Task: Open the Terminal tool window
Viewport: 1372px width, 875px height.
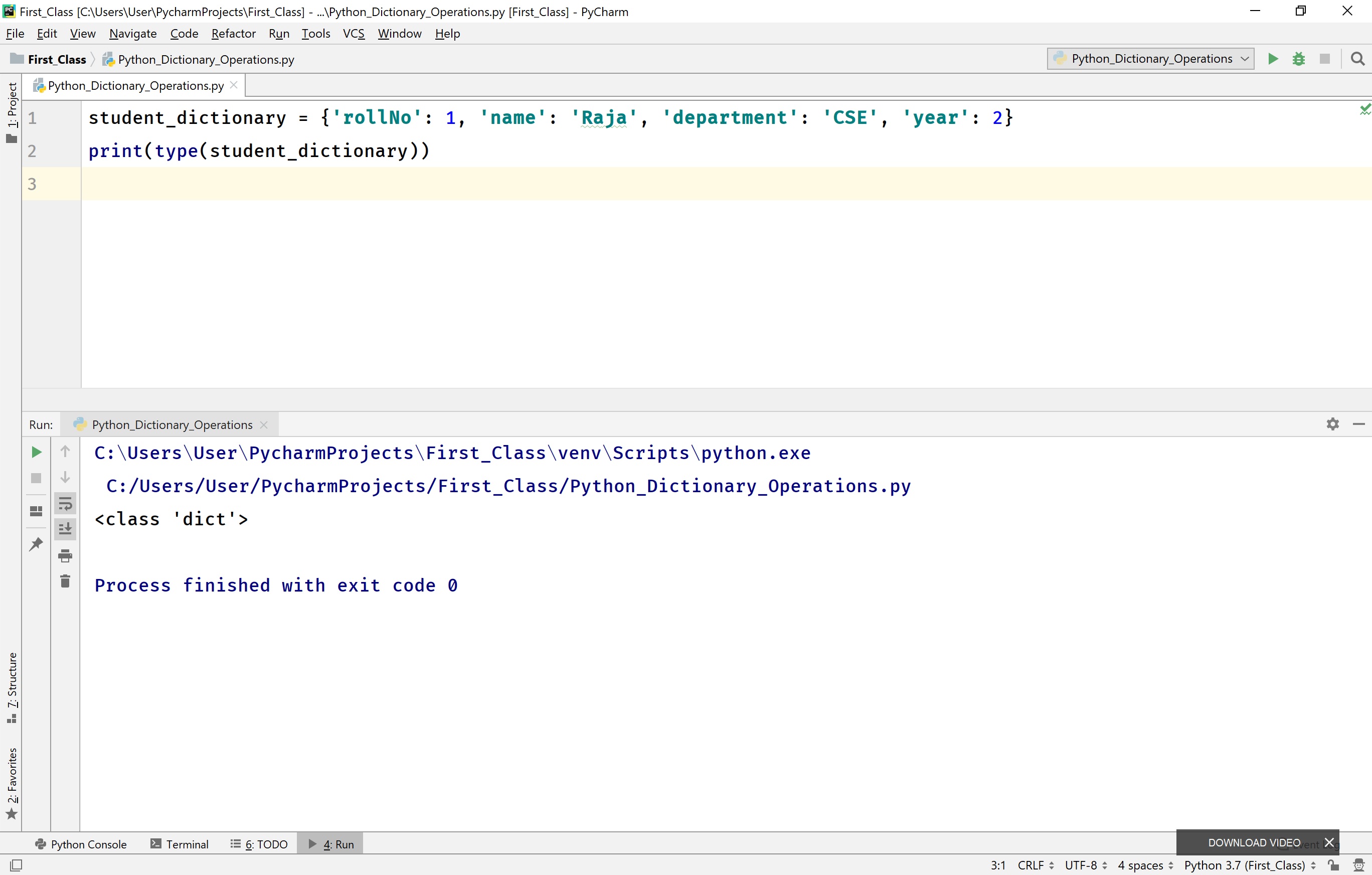Action: 180,844
